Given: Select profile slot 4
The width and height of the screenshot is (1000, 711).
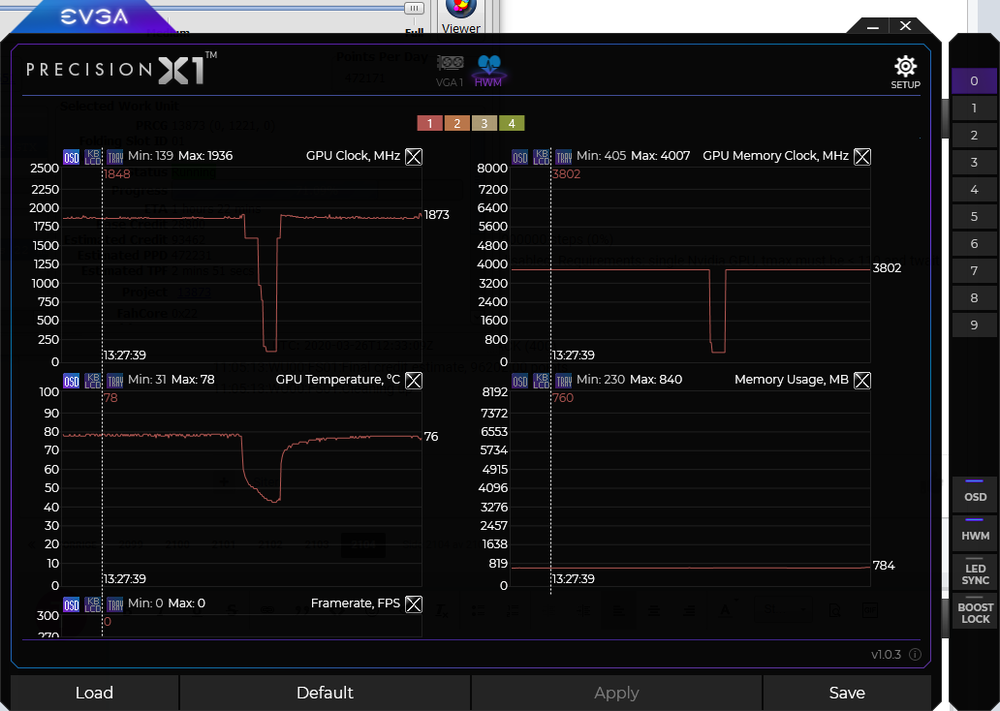Looking at the screenshot, I should tap(974, 189).
